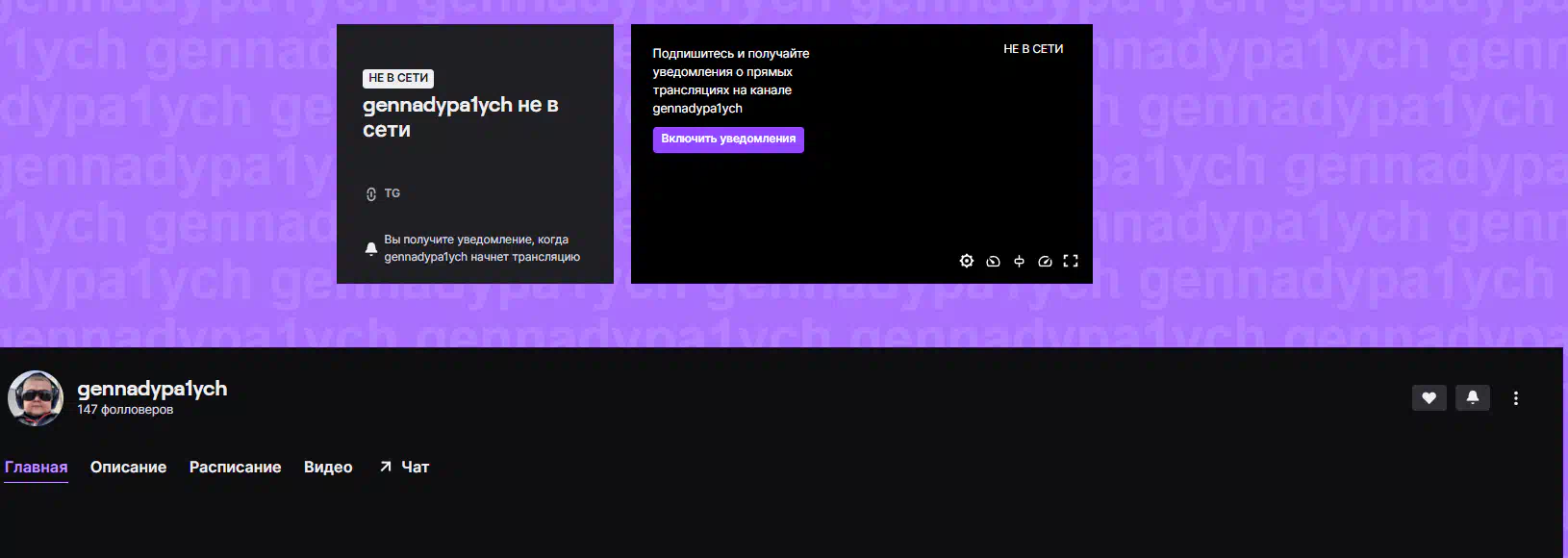Click the heart follow button
The width and height of the screenshot is (1568, 558).
(1429, 398)
